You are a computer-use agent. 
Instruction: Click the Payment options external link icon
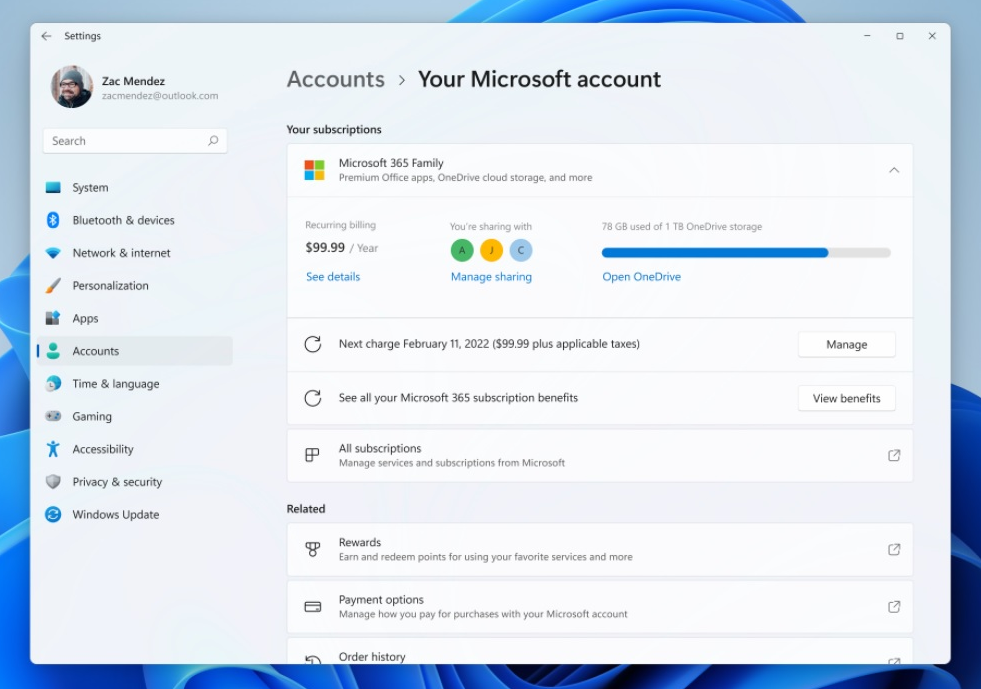(x=893, y=607)
